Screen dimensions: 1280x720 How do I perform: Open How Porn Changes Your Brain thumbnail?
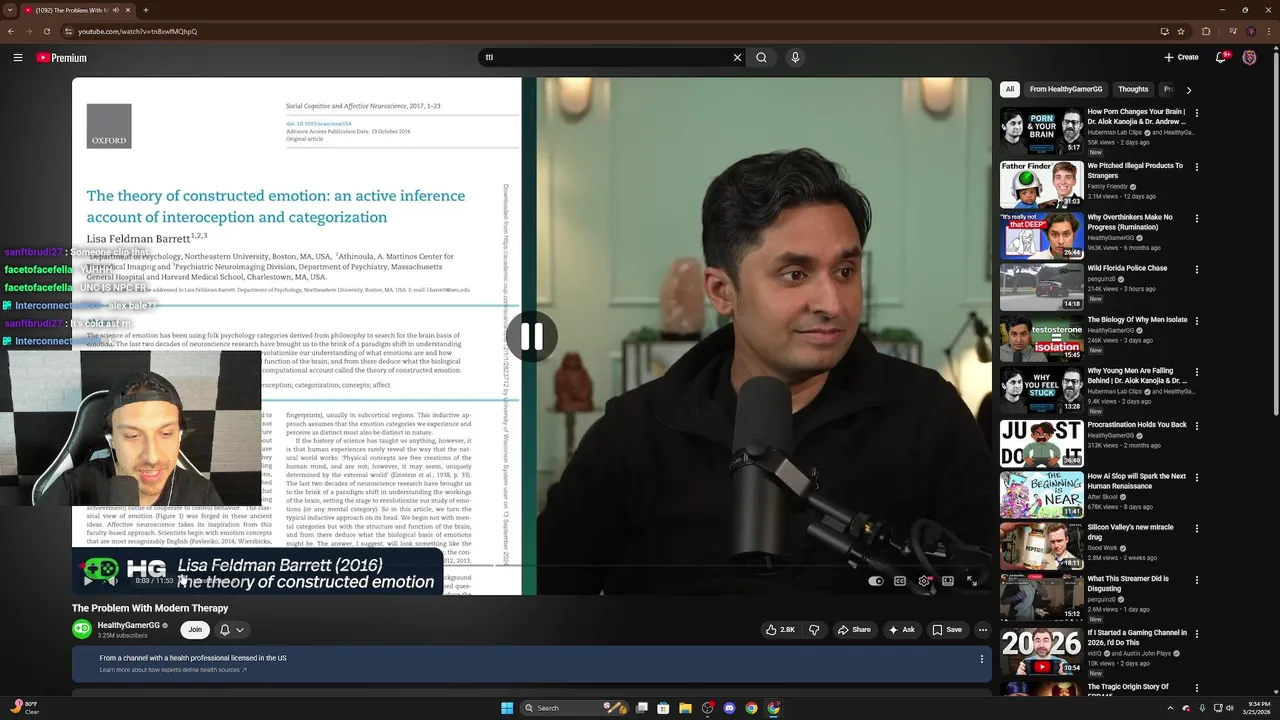1042,131
